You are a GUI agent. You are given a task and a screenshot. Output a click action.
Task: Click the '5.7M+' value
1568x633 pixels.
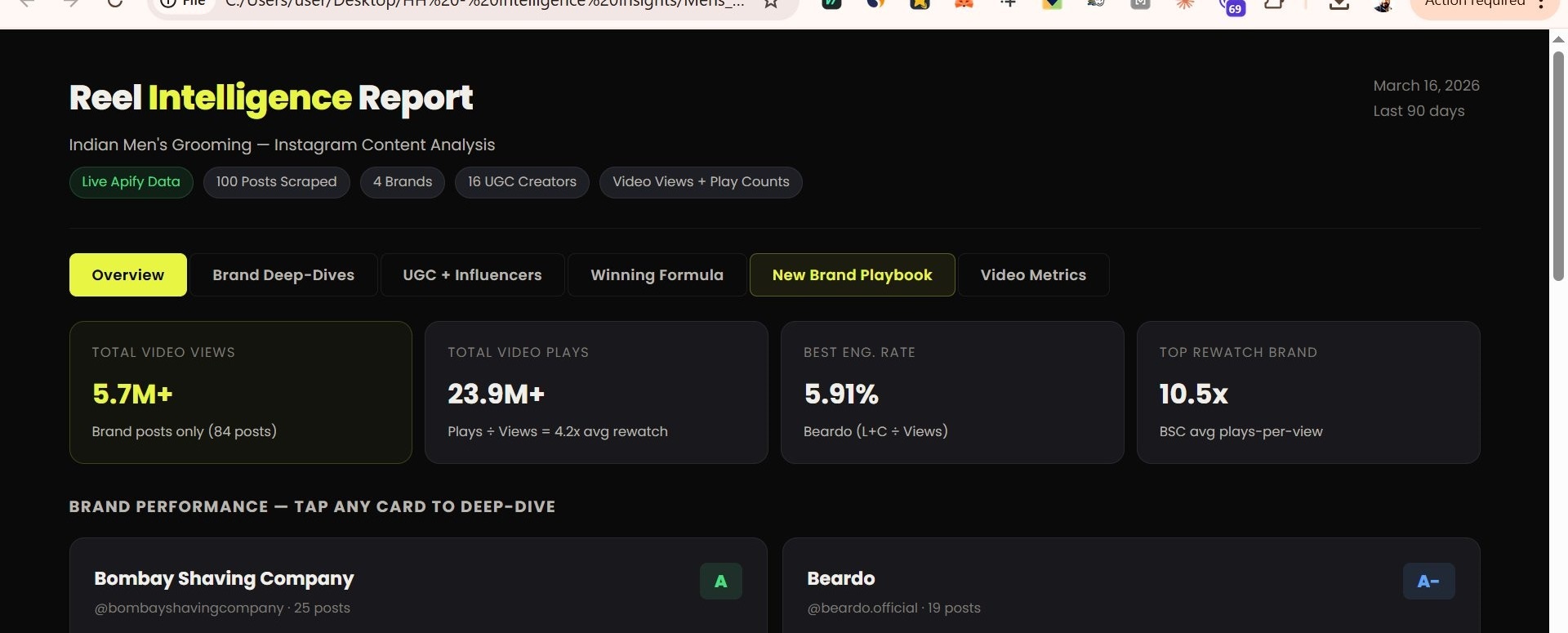(132, 395)
